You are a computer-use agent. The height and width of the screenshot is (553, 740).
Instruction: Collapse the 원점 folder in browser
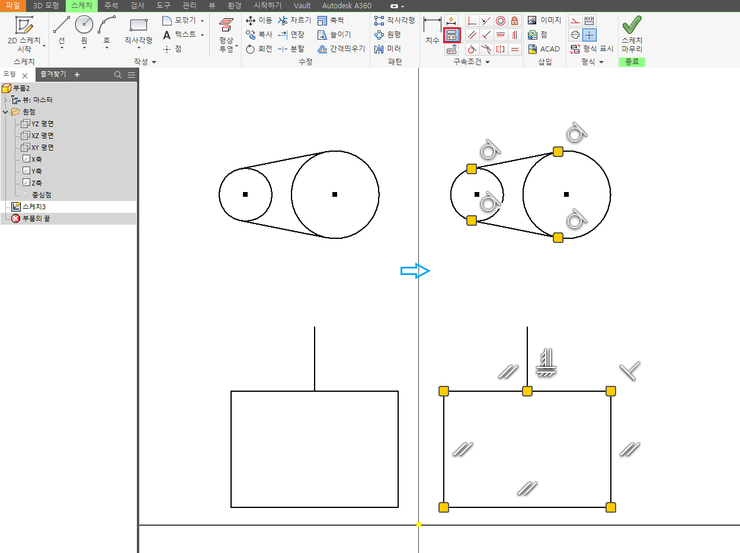tap(6, 112)
